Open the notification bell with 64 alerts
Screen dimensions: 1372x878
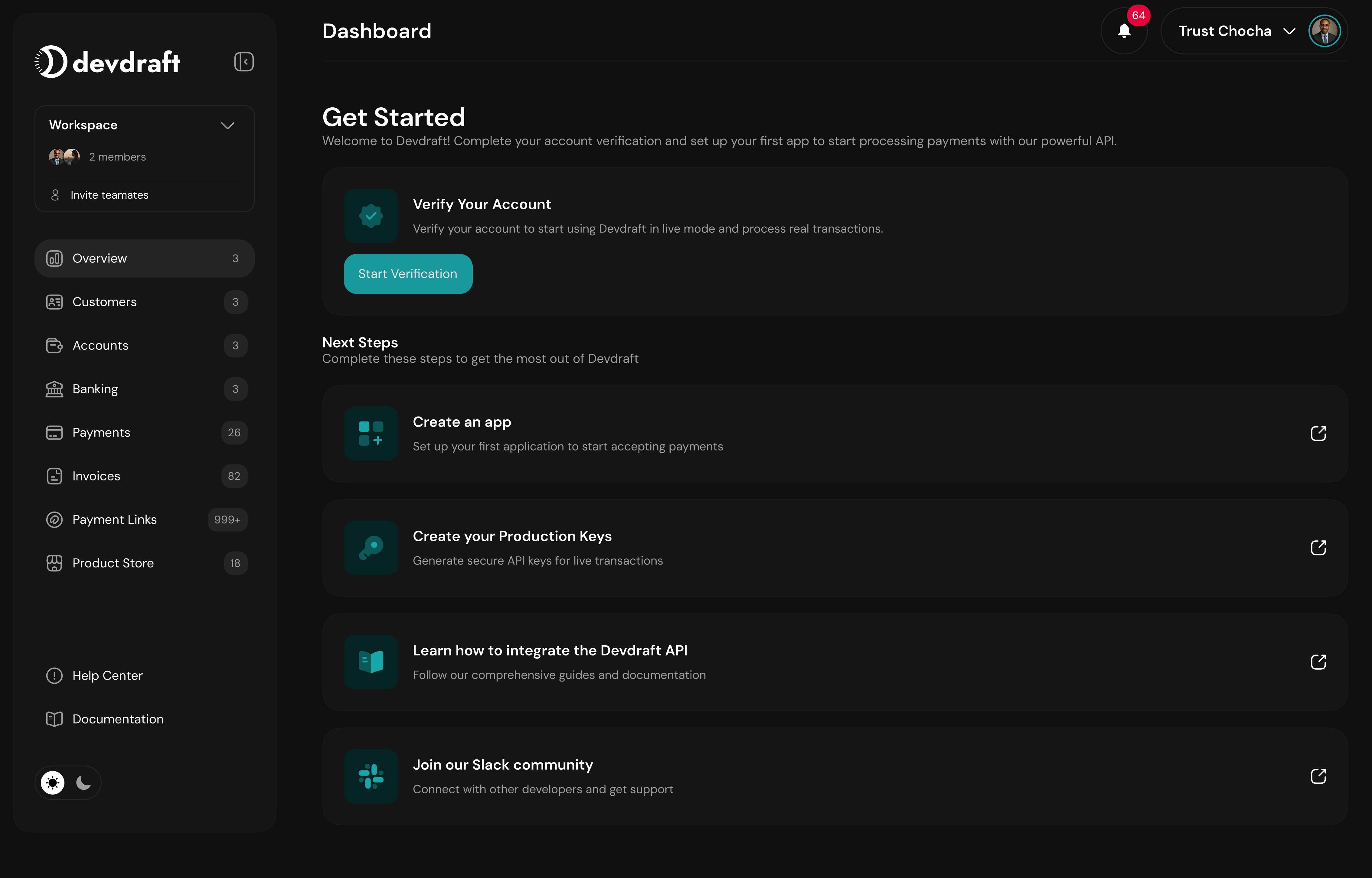point(1124,31)
